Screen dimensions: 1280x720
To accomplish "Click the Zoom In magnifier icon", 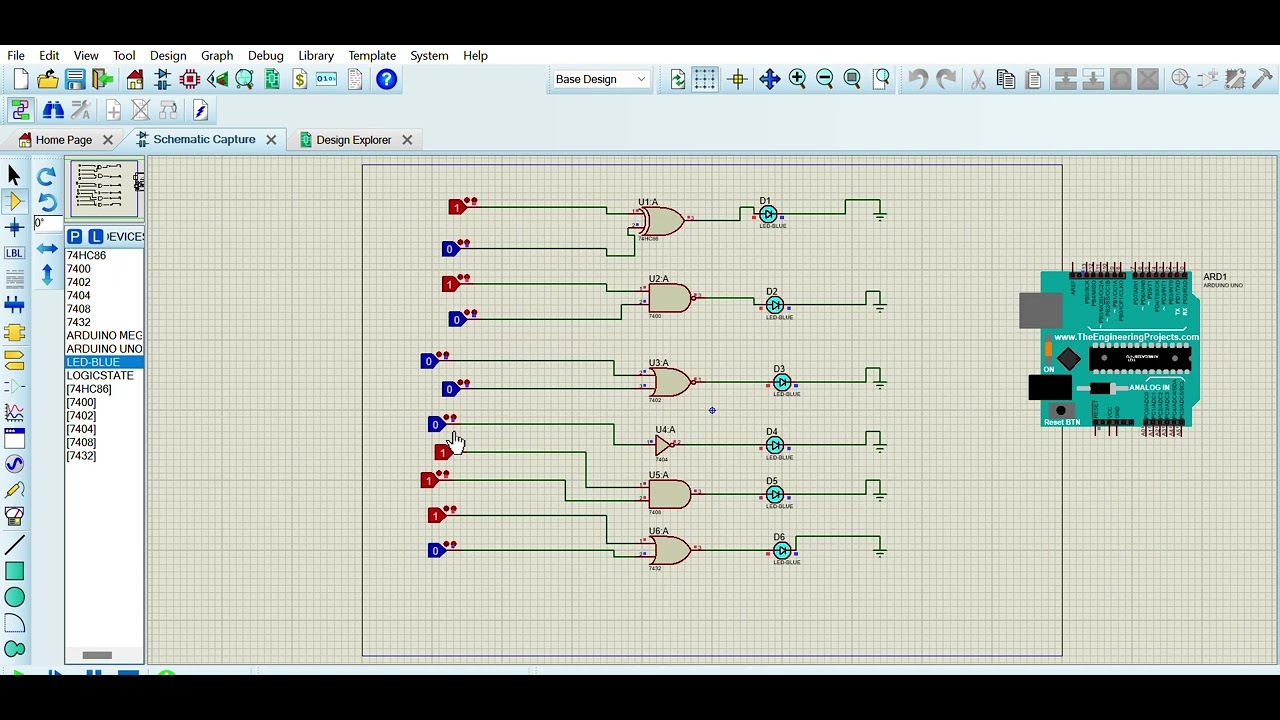I will 797,79.
